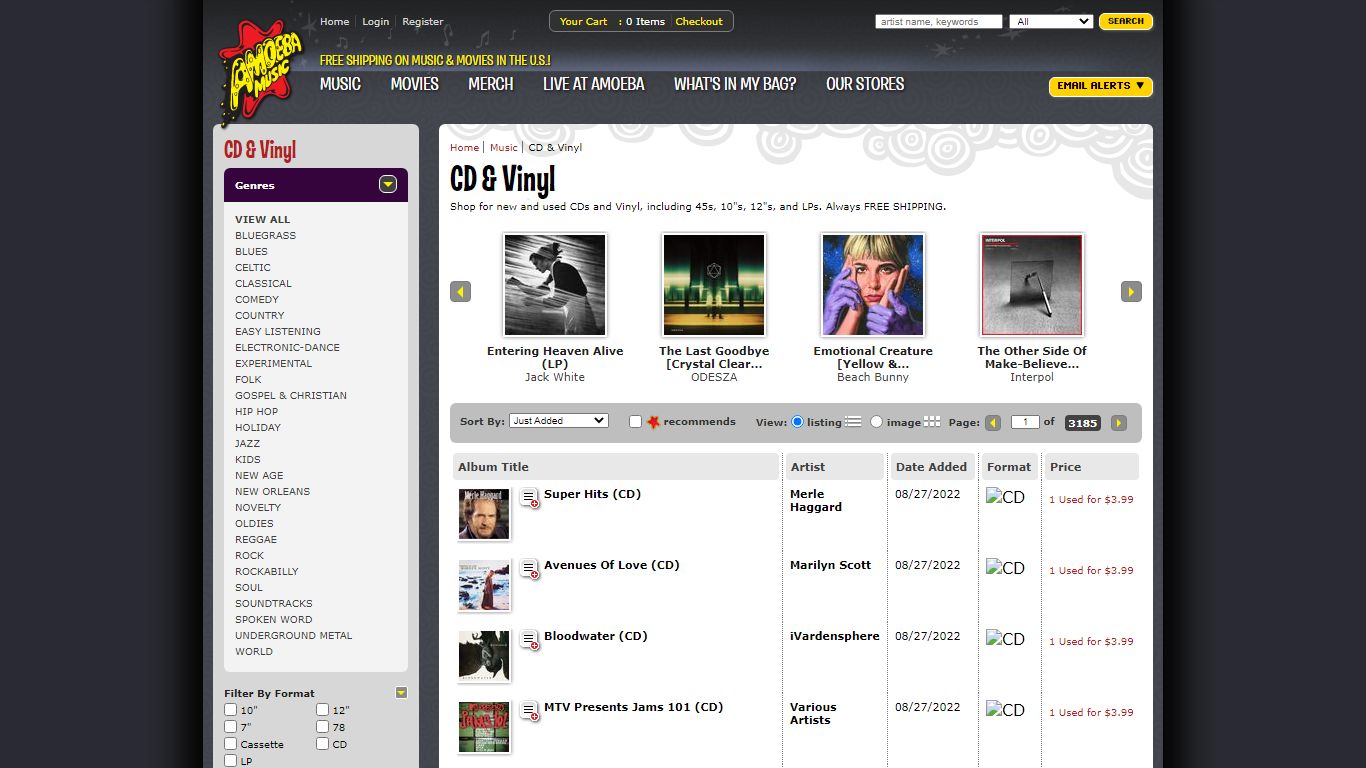1366x768 pixels.
Task: Click listing view lines icon
Action: [x=853, y=422]
